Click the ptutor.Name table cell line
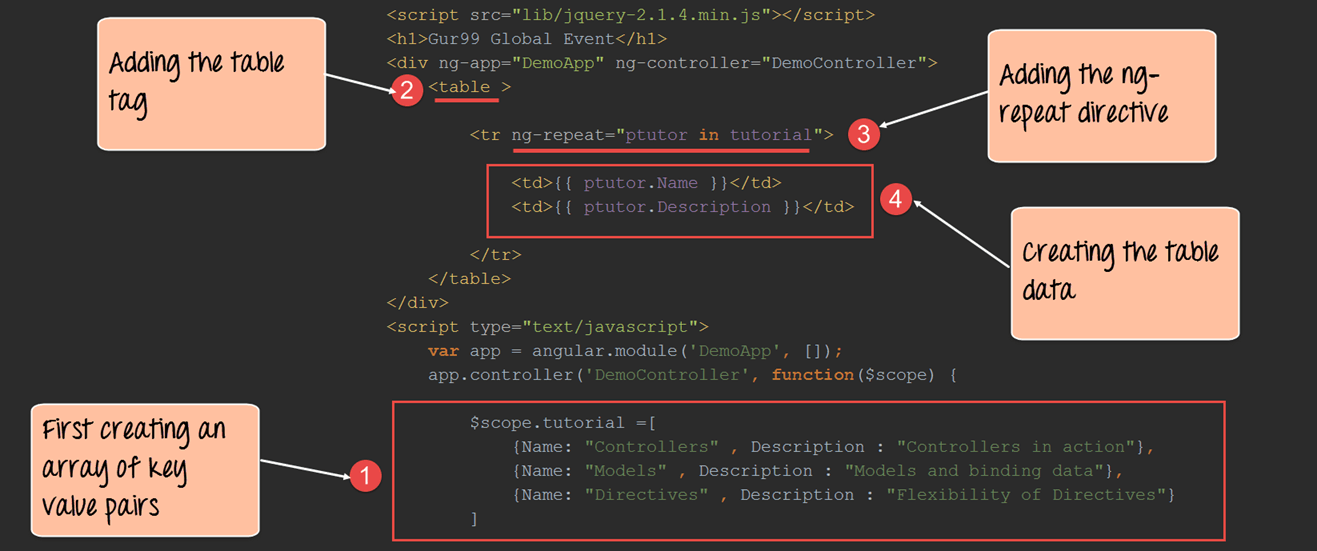Image resolution: width=1317 pixels, height=551 pixels. point(646,183)
